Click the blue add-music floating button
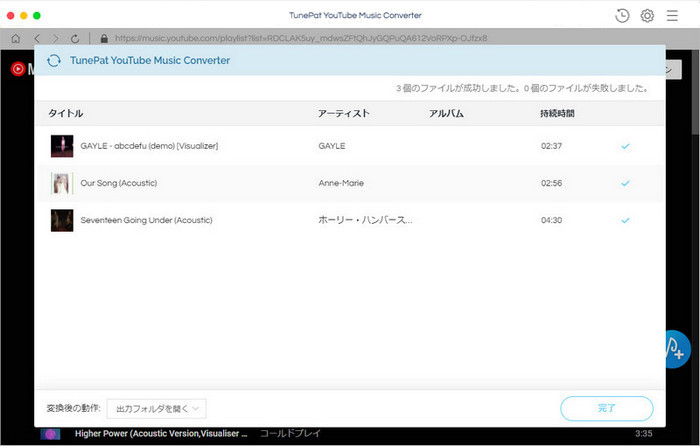Image resolution: width=700 pixels, height=446 pixels. coord(678,349)
